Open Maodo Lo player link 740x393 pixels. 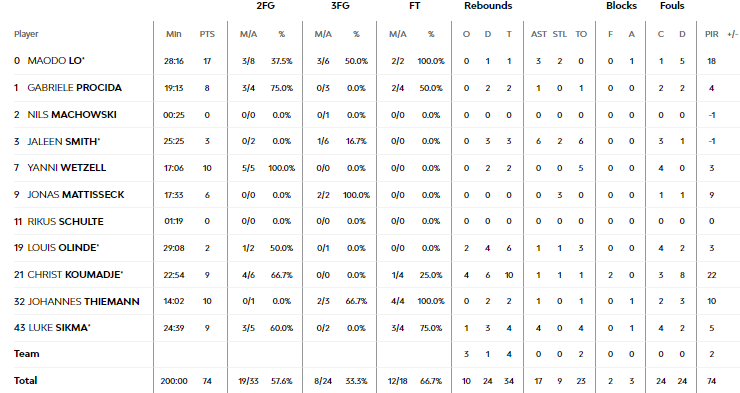coord(56,61)
